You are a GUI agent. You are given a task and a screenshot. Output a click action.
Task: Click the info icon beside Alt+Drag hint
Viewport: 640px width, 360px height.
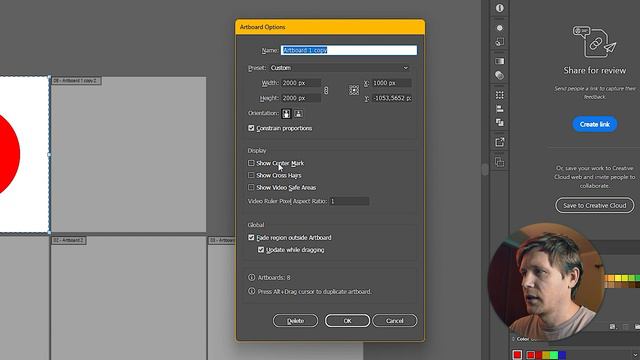pyautogui.click(x=251, y=291)
